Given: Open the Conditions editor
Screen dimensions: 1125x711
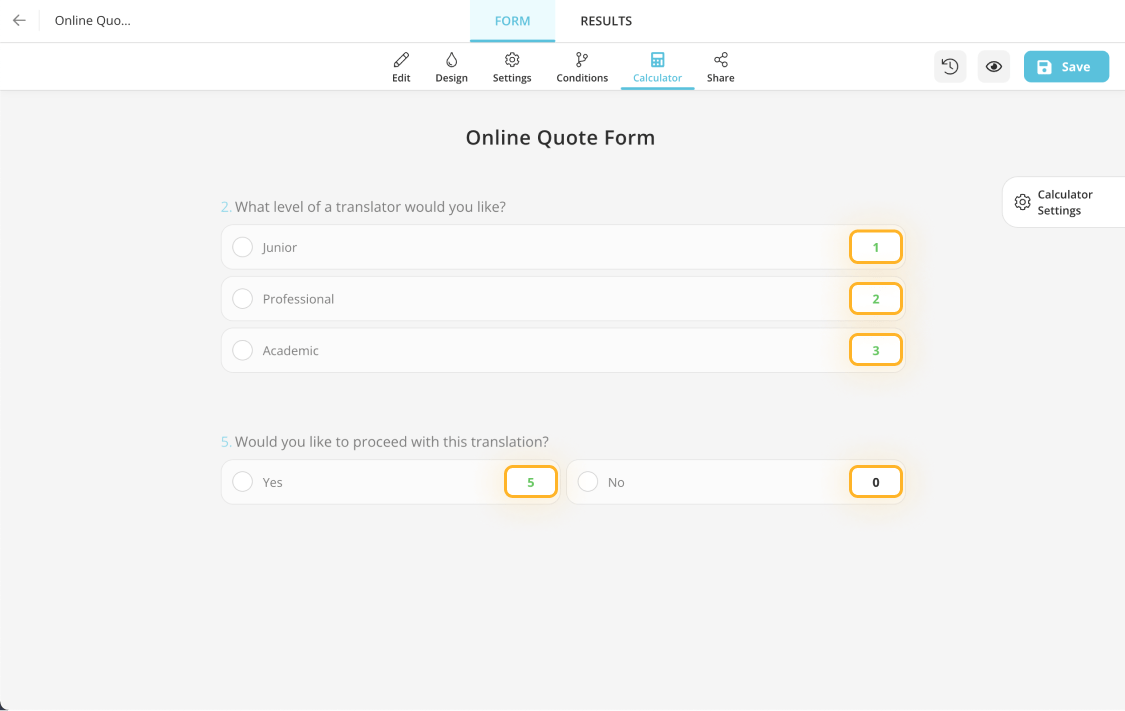Looking at the screenshot, I should [x=581, y=66].
